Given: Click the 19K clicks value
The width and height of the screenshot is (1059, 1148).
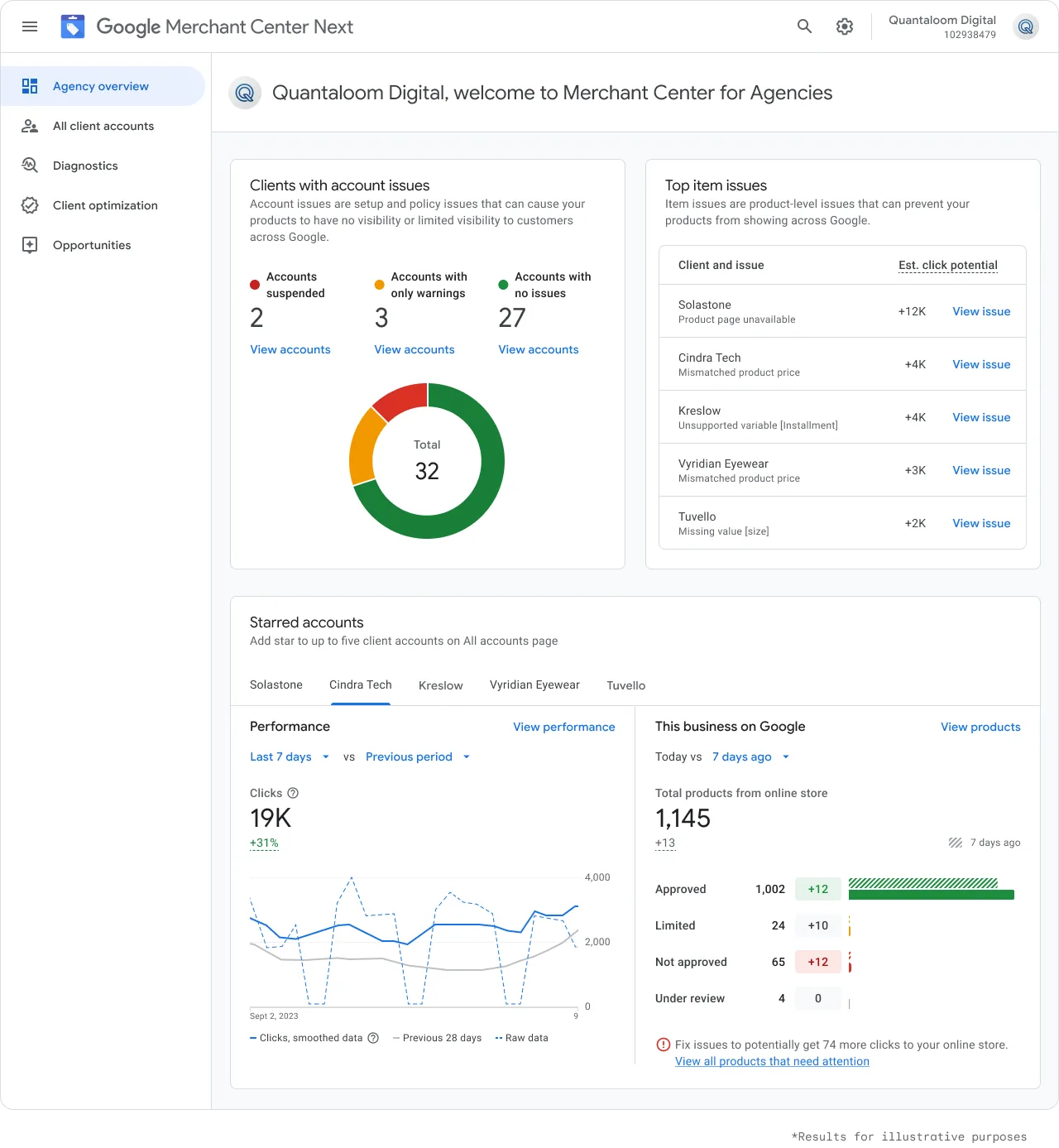Looking at the screenshot, I should click(271, 818).
